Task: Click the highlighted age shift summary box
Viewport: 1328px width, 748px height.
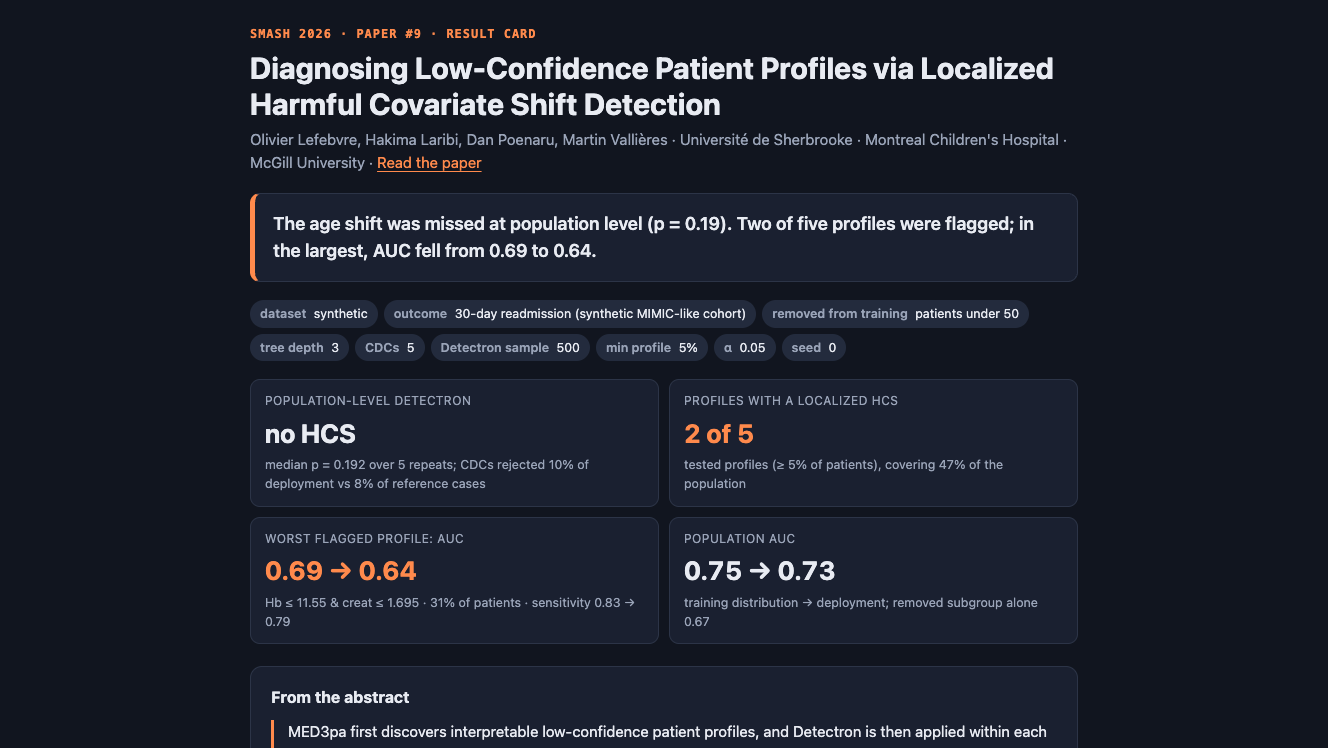Action: [x=664, y=237]
